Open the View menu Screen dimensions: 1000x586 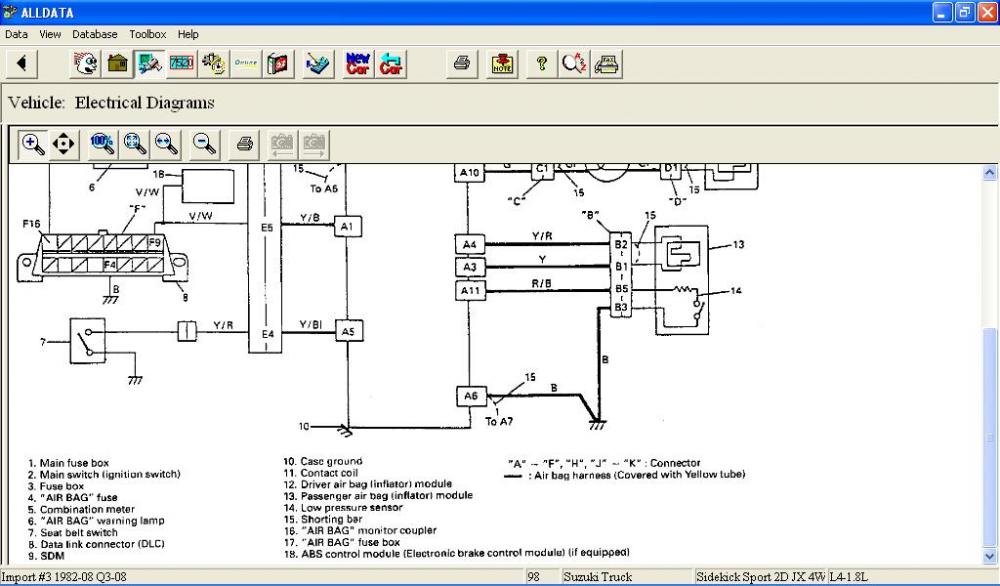coord(50,34)
